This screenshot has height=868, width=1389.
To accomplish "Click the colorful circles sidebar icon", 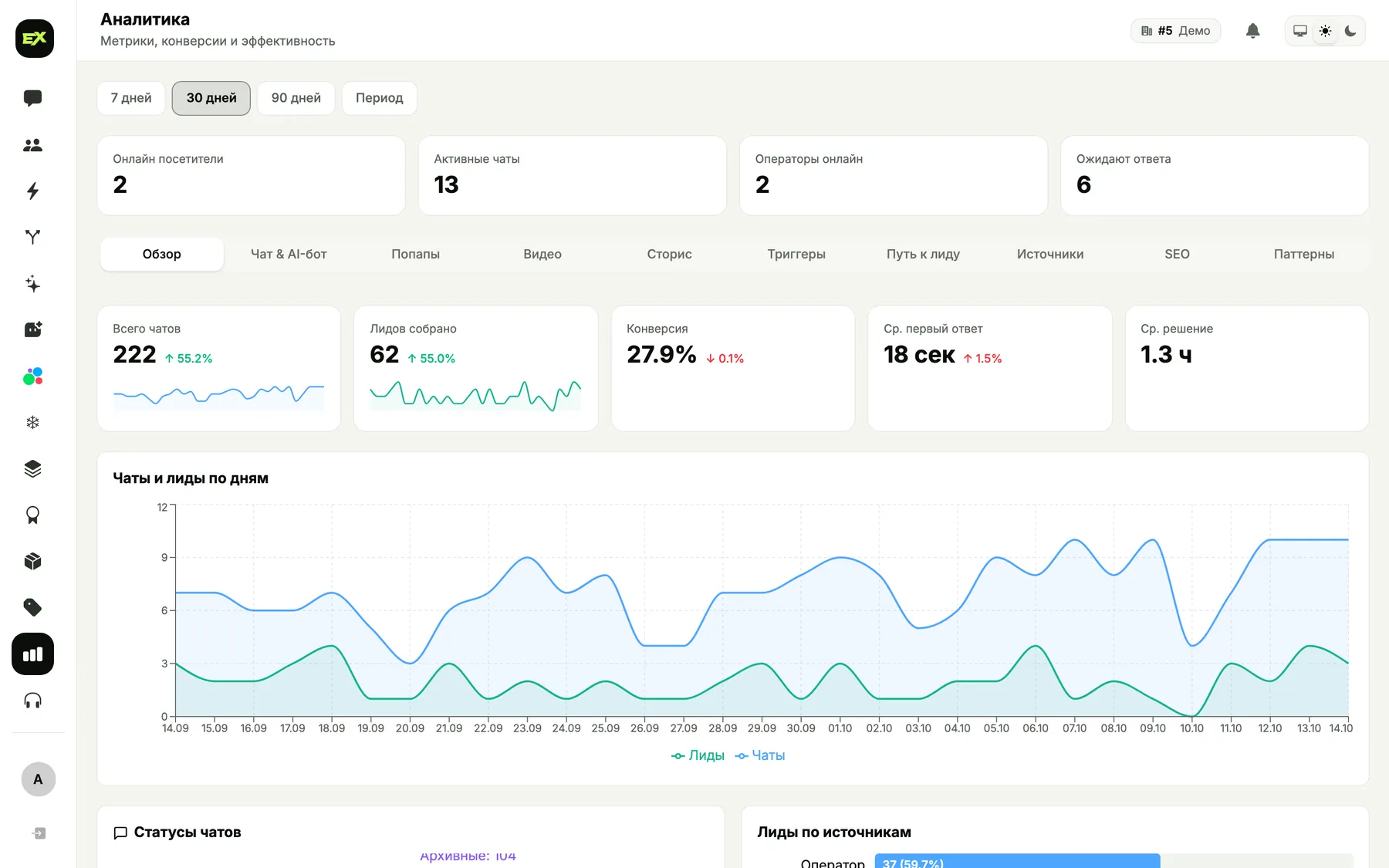I will 32,376.
